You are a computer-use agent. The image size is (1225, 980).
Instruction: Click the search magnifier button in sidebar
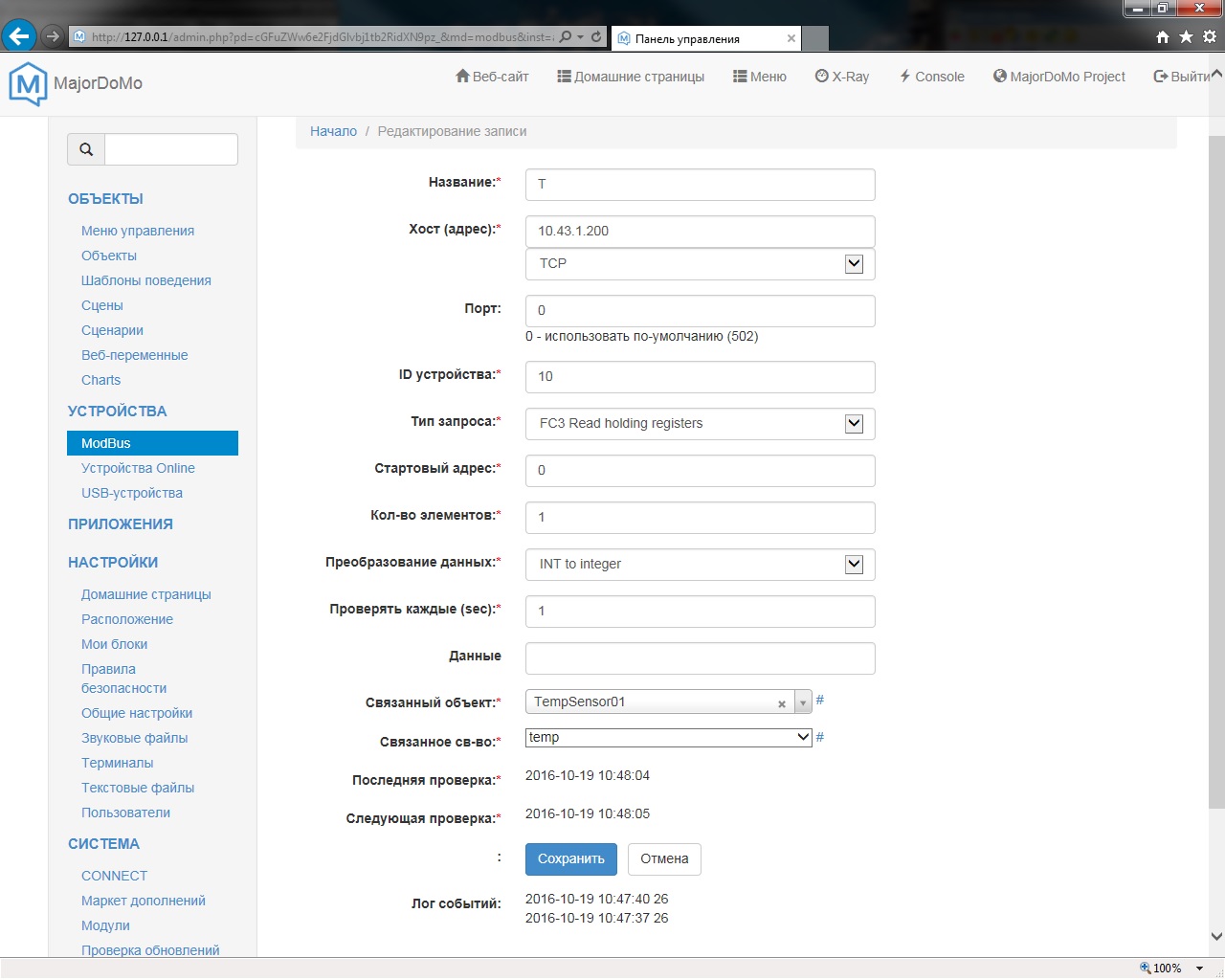tap(86, 149)
